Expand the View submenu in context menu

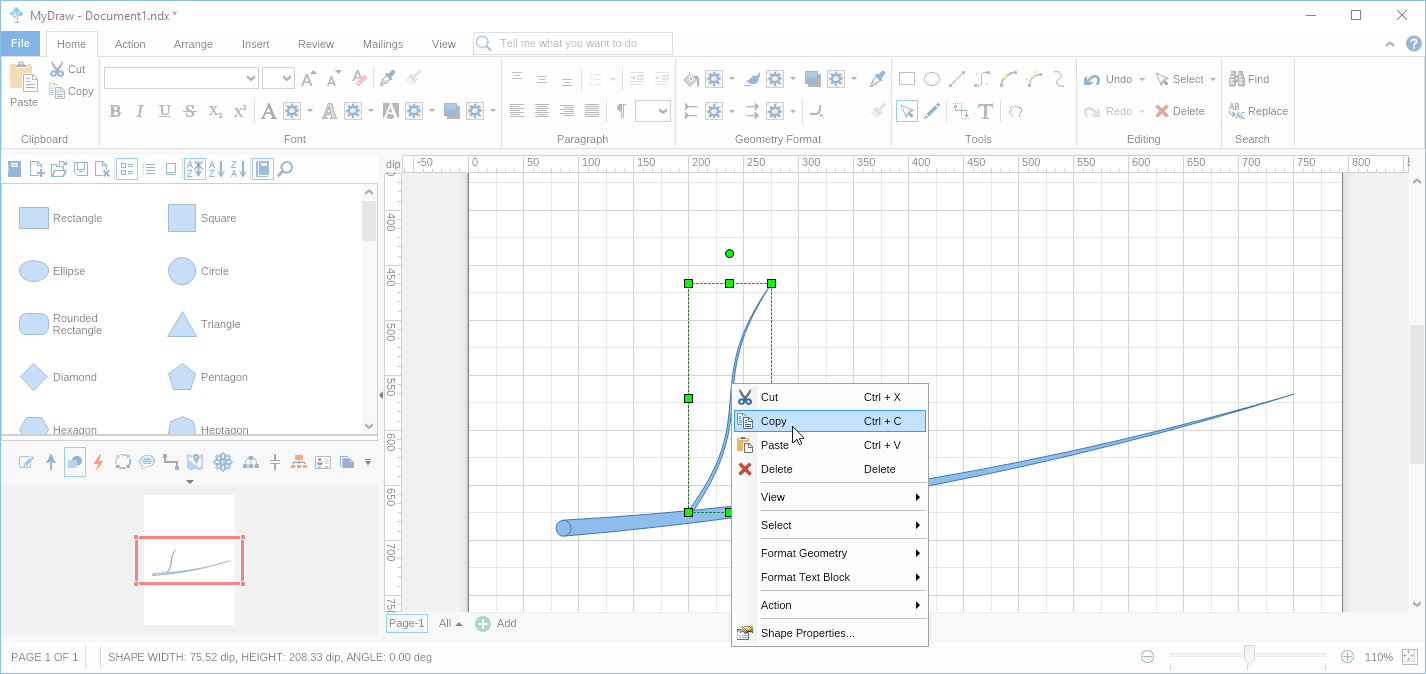click(x=830, y=497)
